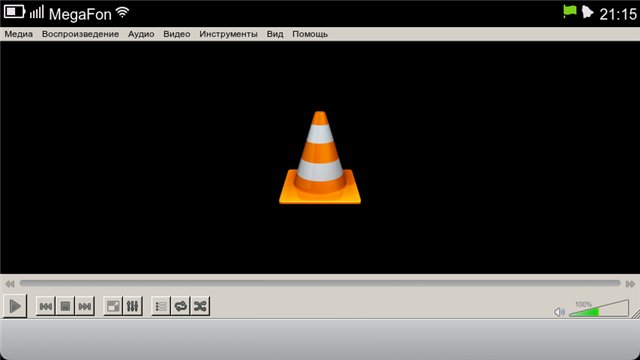
Task: Expand the Вид menu
Action: (275, 34)
